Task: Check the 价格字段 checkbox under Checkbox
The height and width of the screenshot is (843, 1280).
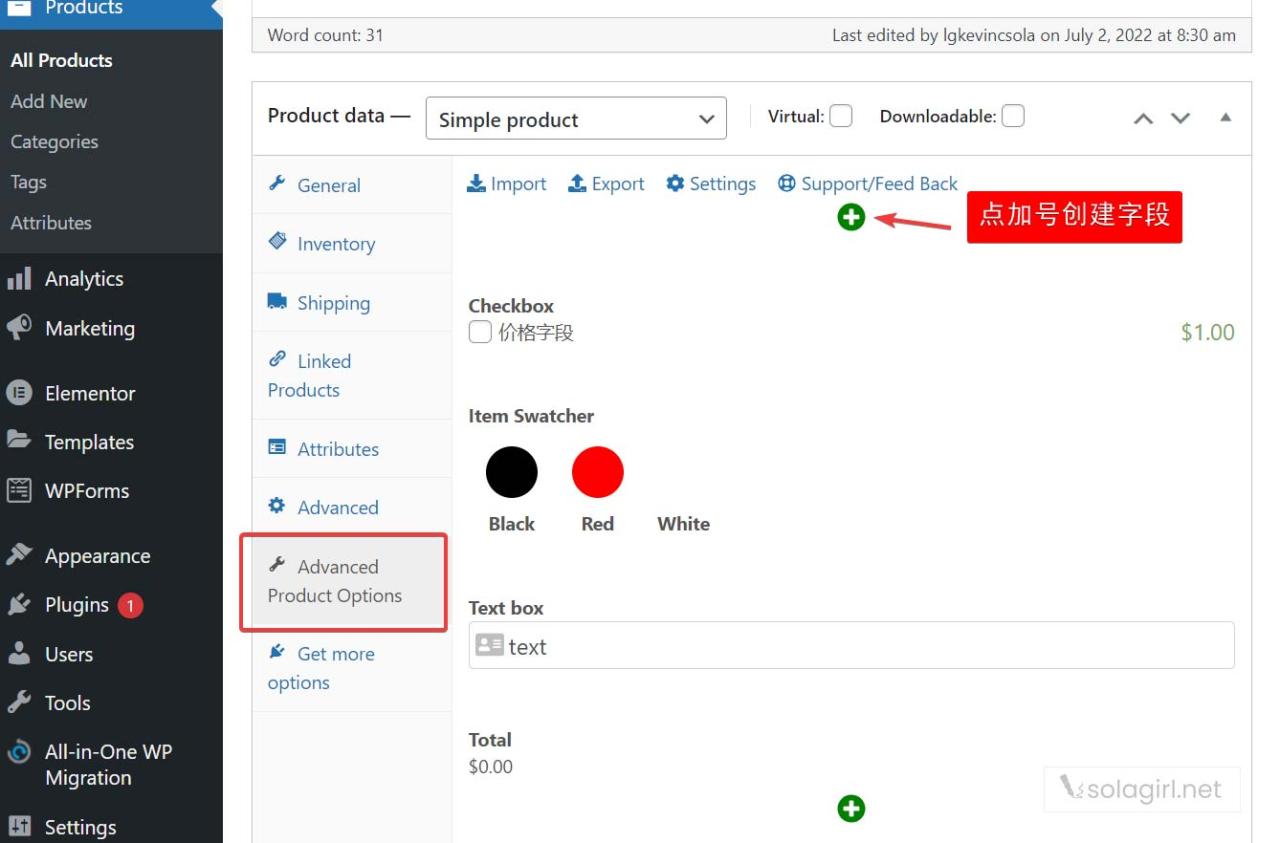Action: [x=479, y=329]
